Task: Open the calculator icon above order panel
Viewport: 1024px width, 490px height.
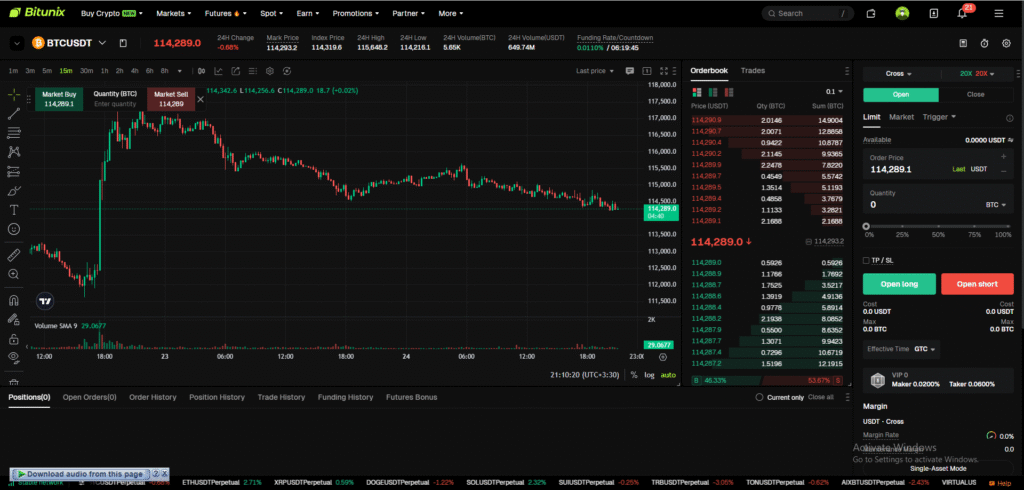Action: [x=962, y=44]
